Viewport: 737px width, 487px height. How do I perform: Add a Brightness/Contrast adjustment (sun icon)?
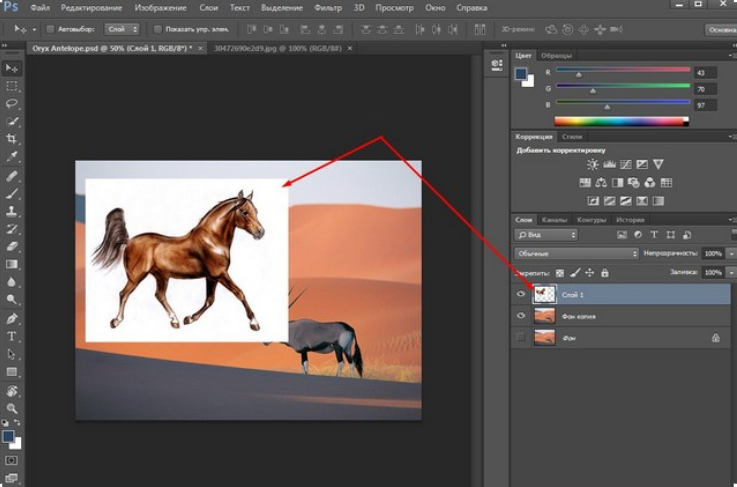(x=592, y=165)
